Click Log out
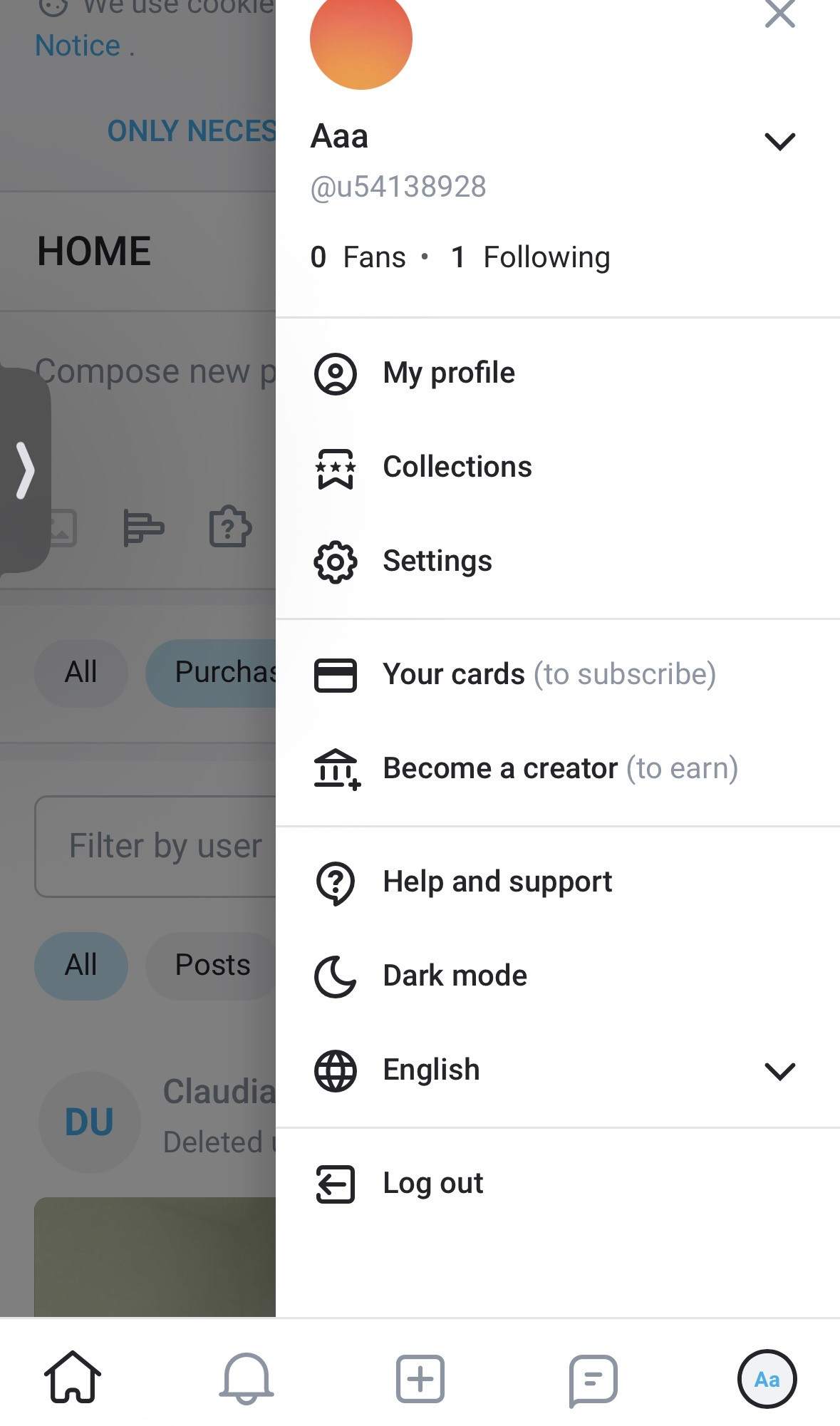Screen dimensions: 840x1426 pyautogui.click(x=432, y=1183)
